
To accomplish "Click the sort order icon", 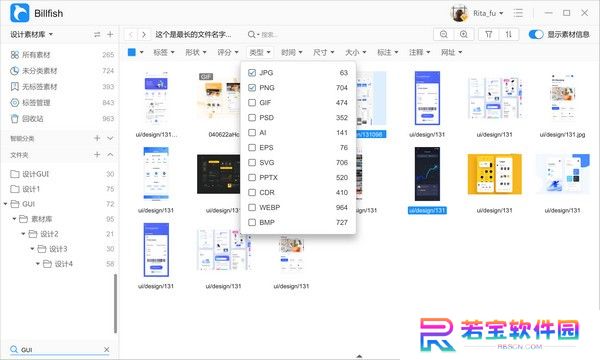I will tap(509, 34).
